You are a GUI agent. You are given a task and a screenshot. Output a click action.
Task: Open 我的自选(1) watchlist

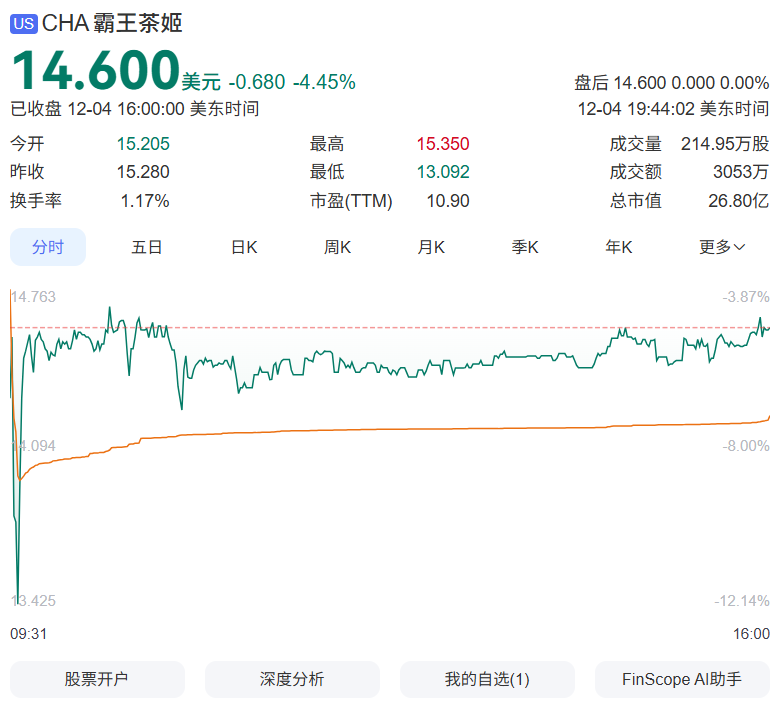(x=487, y=679)
